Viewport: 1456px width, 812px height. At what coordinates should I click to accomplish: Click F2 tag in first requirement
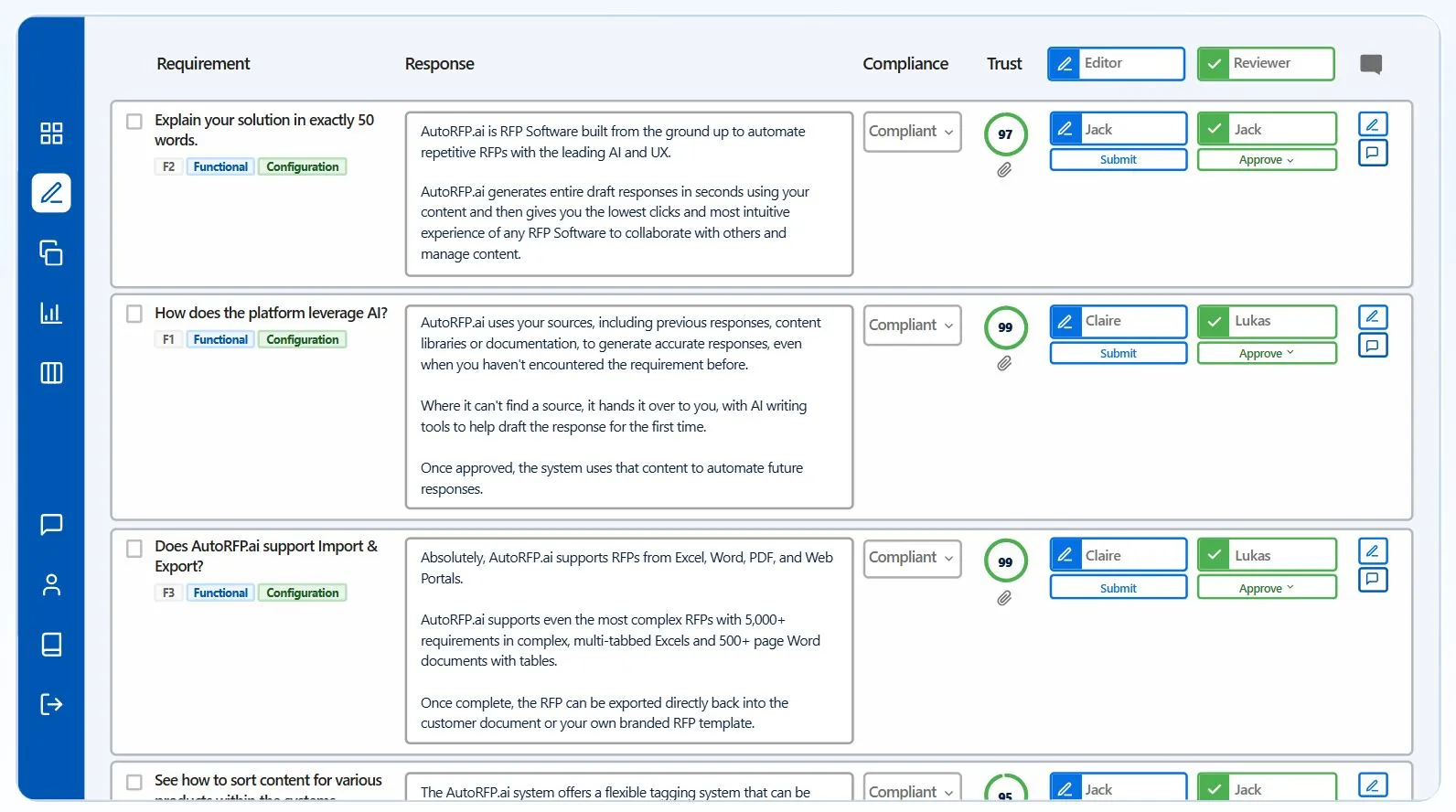pyautogui.click(x=168, y=167)
